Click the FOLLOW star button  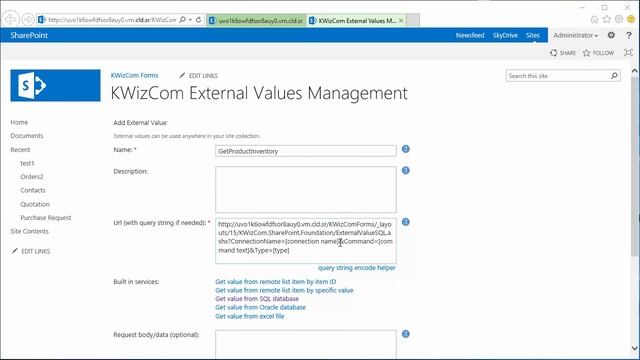pyautogui.click(x=598, y=53)
